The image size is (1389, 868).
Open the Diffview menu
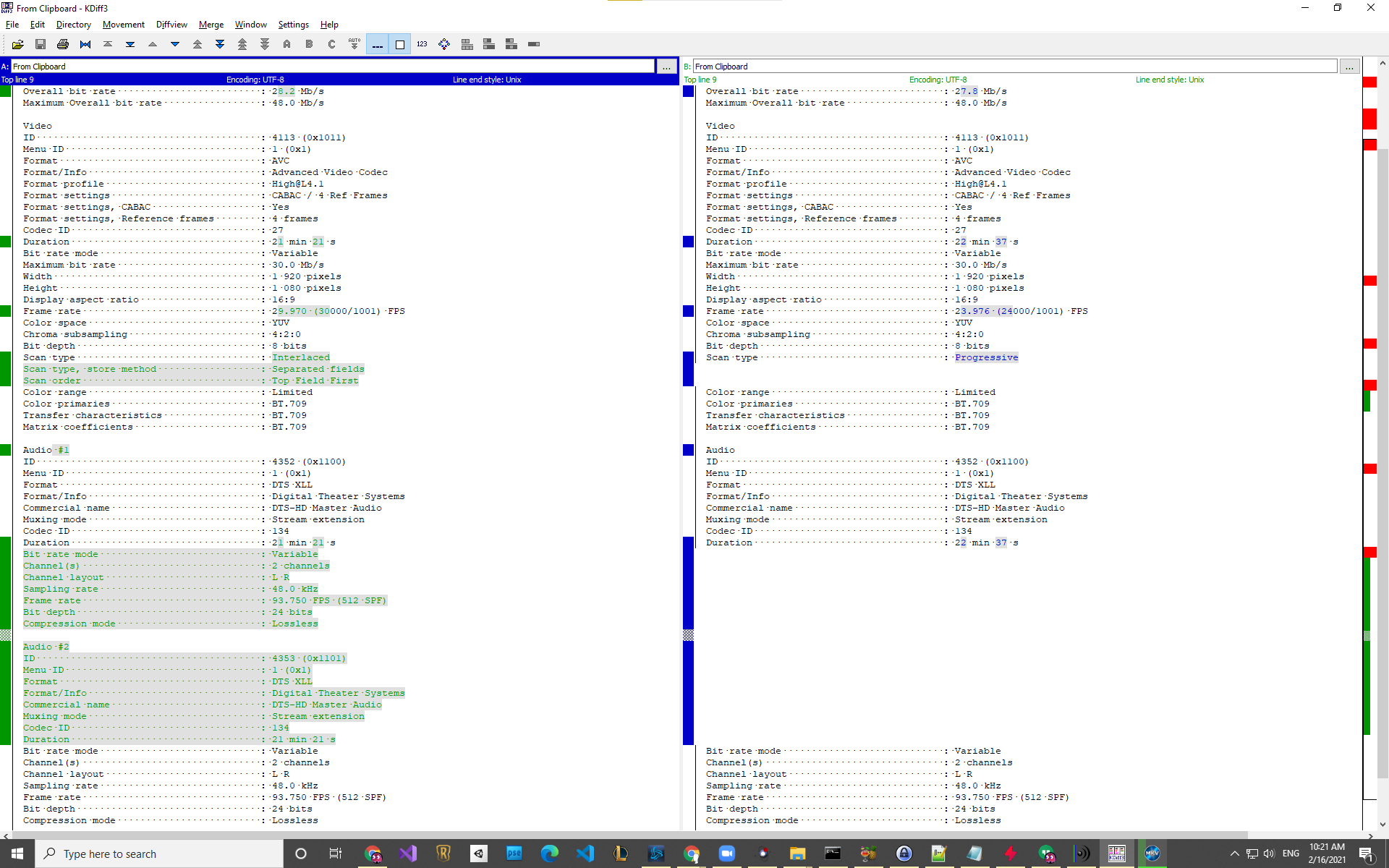click(x=171, y=25)
